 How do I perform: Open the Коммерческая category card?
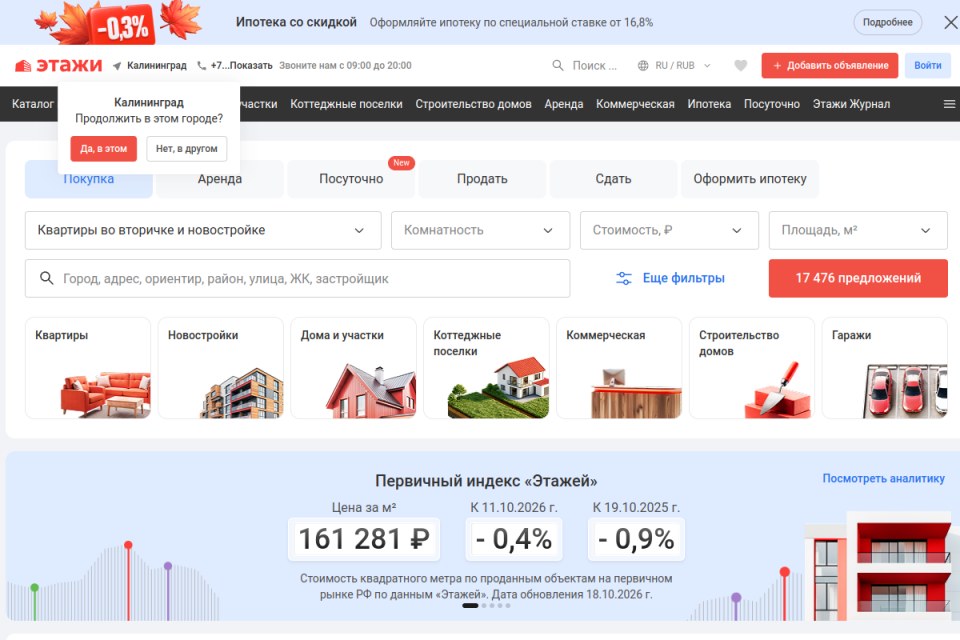pyautogui.click(x=619, y=367)
